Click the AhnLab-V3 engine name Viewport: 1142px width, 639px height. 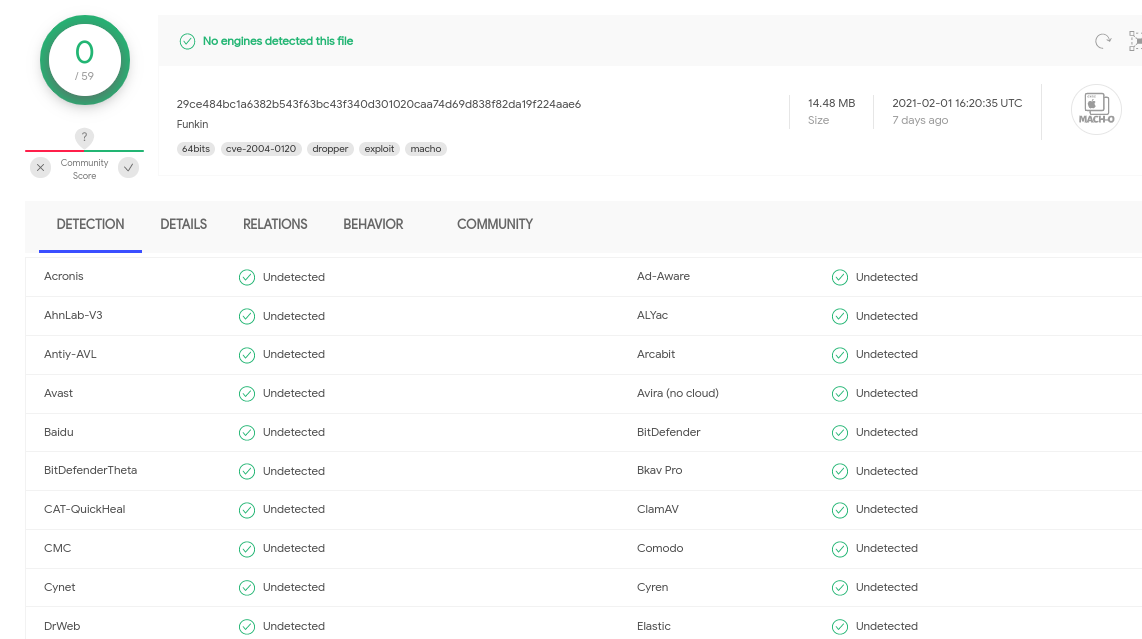click(x=73, y=315)
